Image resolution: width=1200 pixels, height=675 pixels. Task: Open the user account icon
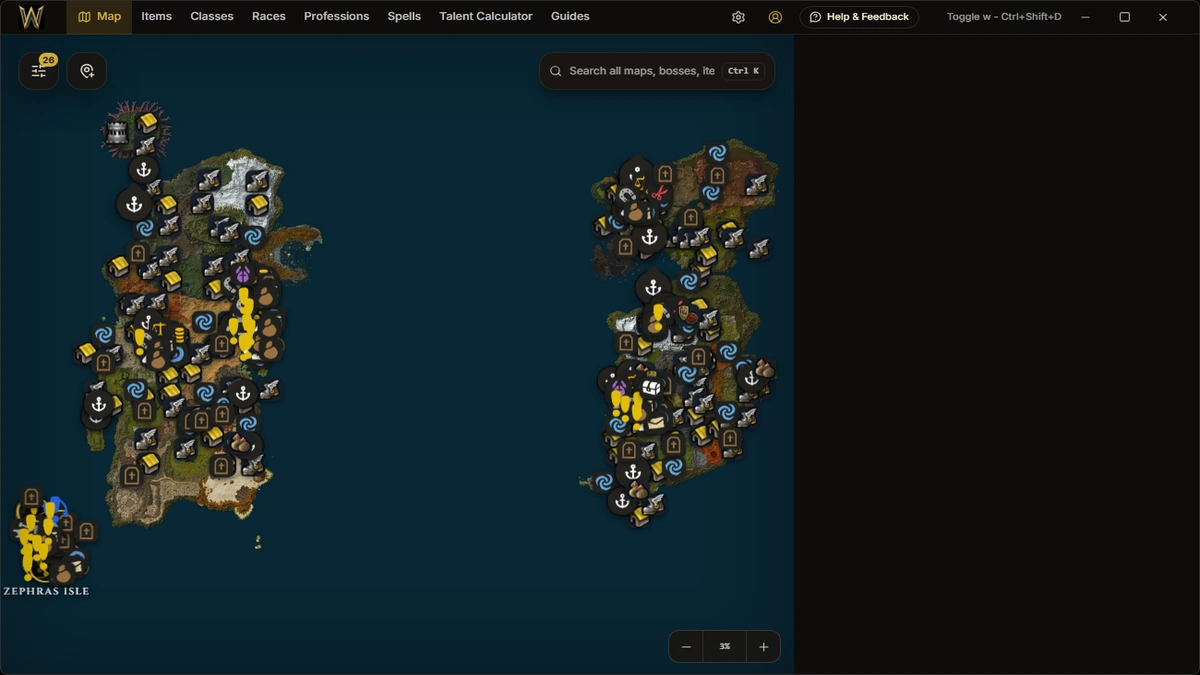click(775, 17)
